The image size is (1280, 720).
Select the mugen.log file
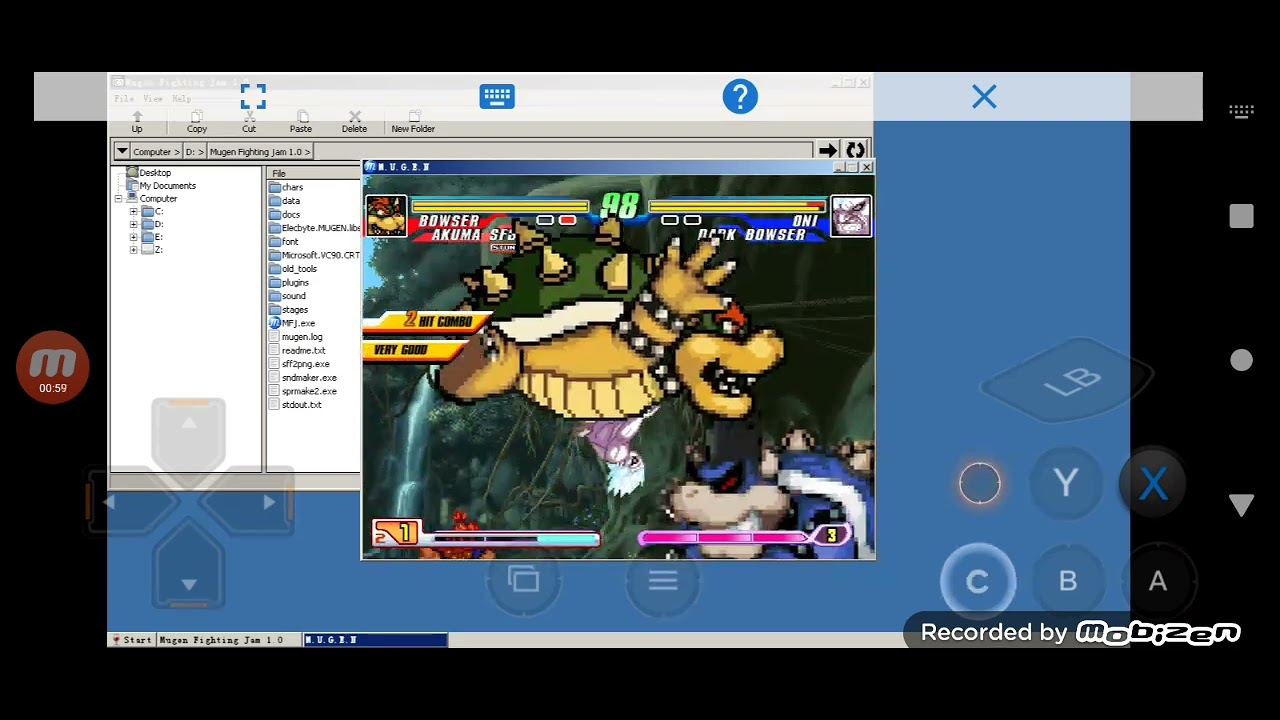point(295,337)
